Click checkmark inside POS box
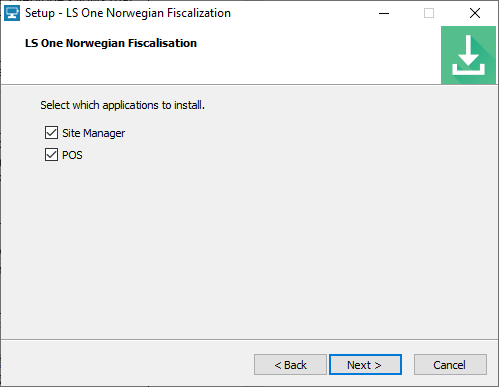The height and width of the screenshot is (387, 499). pos(51,155)
